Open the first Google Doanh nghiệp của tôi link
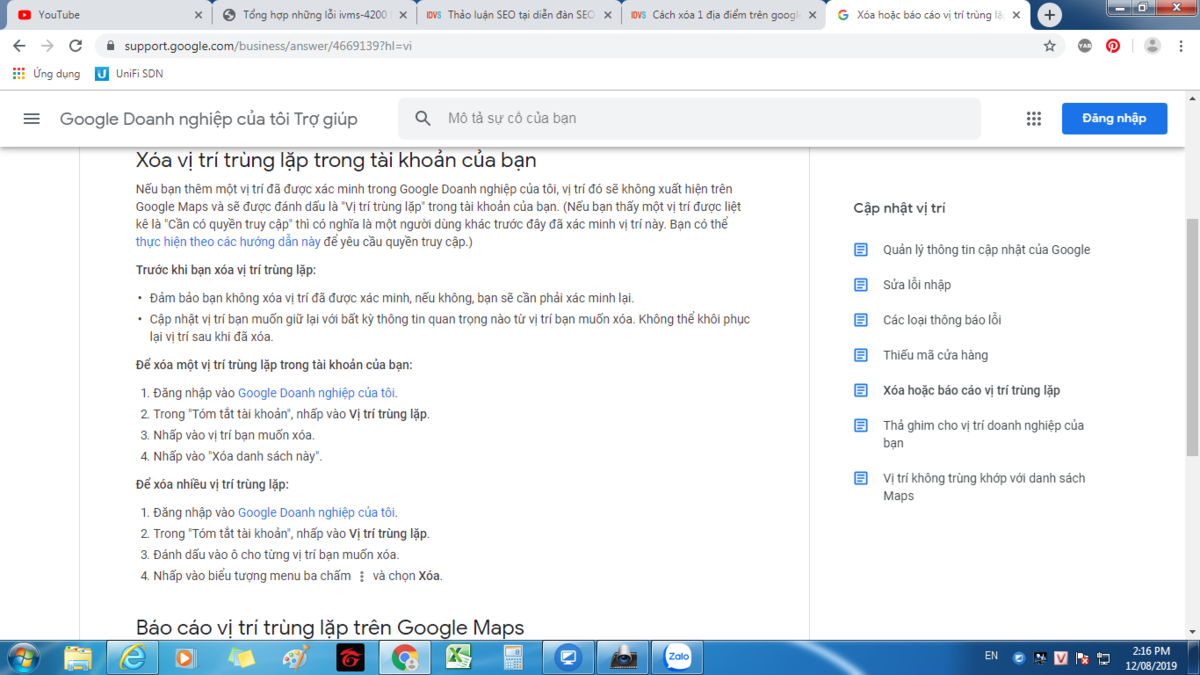This screenshot has width=1200, height=675. coord(316,393)
